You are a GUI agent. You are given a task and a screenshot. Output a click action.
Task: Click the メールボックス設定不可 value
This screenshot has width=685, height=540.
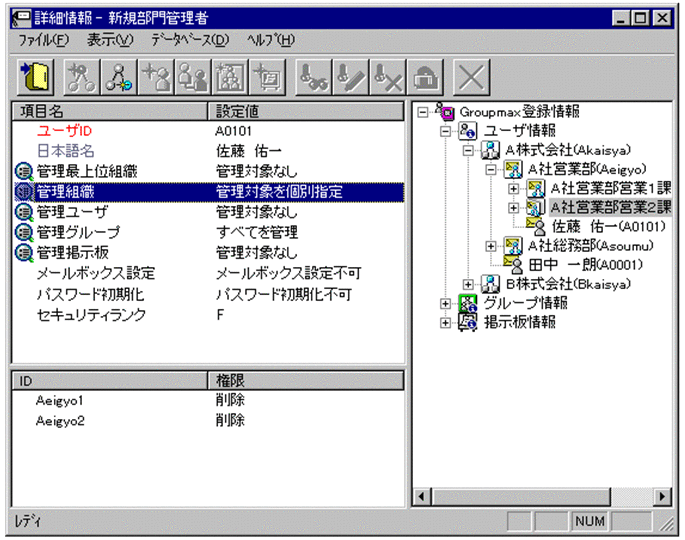[288, 273]
